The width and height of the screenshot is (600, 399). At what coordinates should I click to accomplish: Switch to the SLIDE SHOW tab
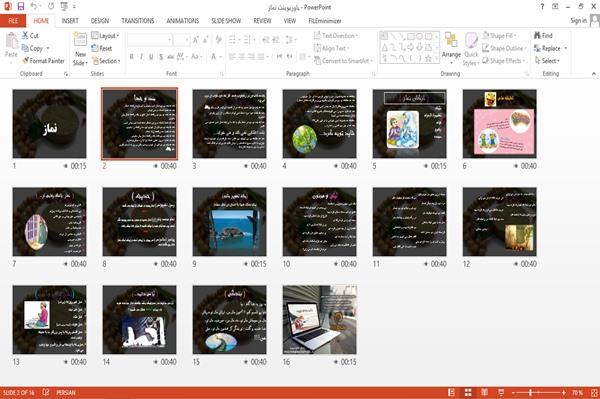(226, 21)
